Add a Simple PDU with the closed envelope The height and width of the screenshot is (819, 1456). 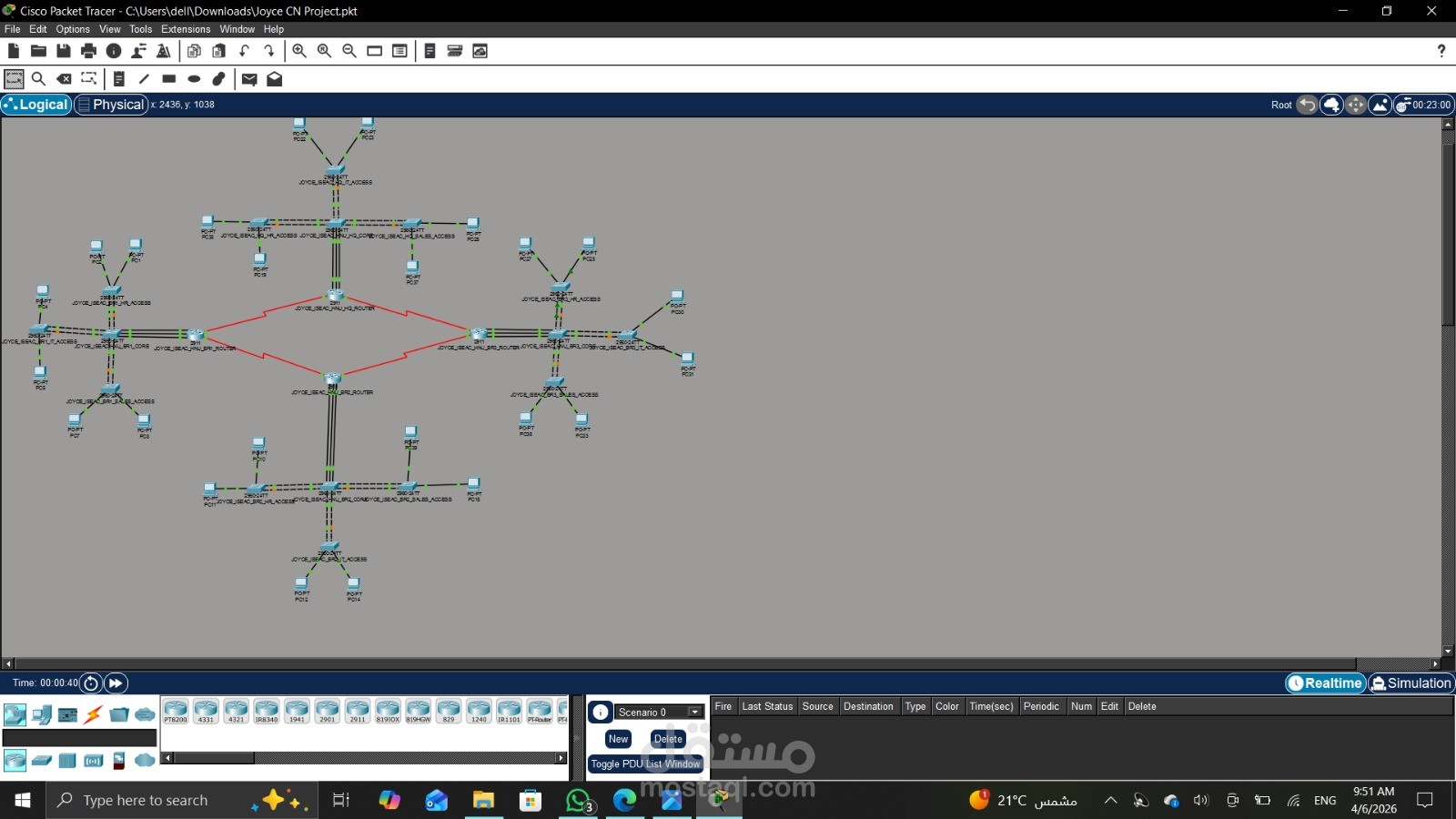pos(249,79)
